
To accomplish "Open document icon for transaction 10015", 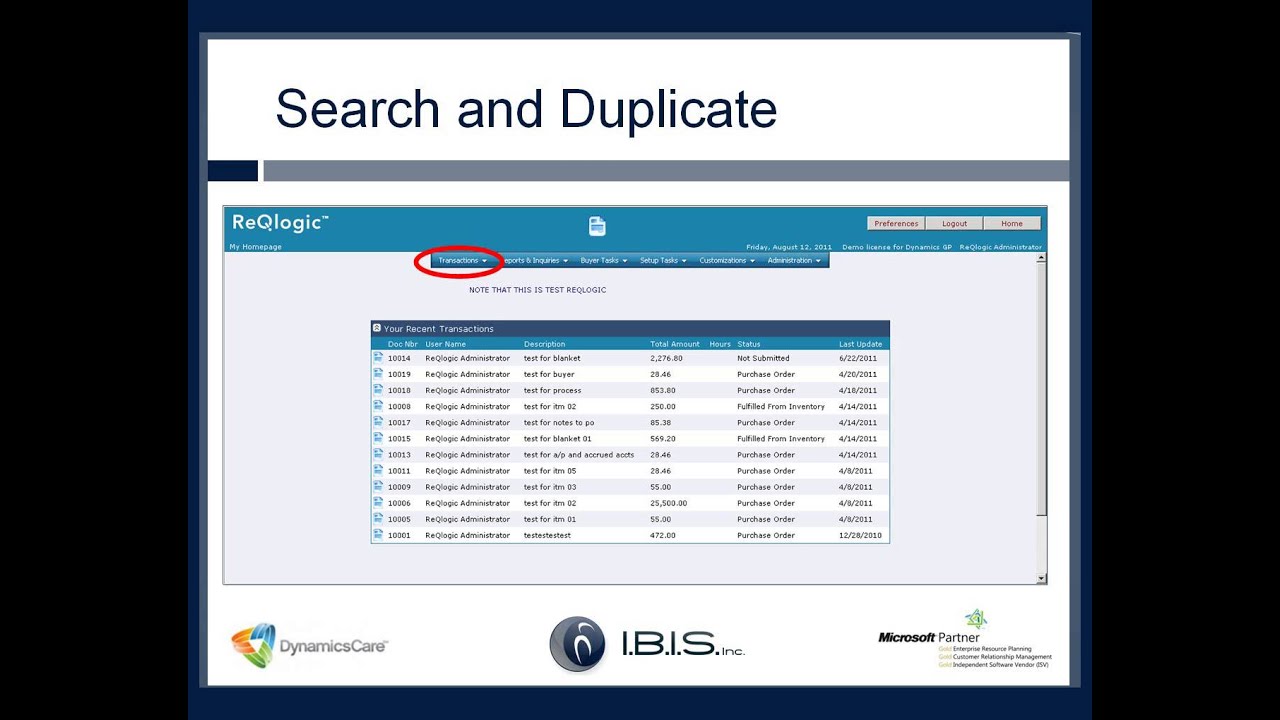I will click(x=378, y=437).
